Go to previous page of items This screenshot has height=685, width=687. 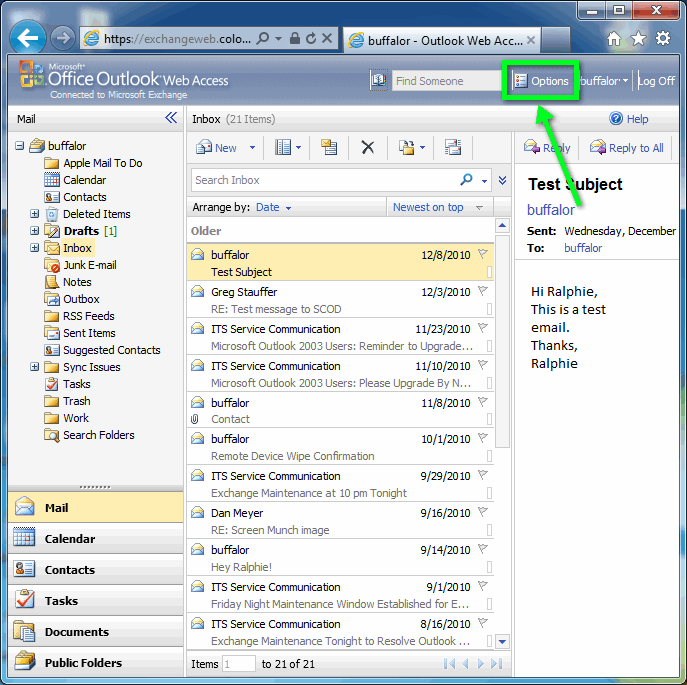[x=465, y=664]
